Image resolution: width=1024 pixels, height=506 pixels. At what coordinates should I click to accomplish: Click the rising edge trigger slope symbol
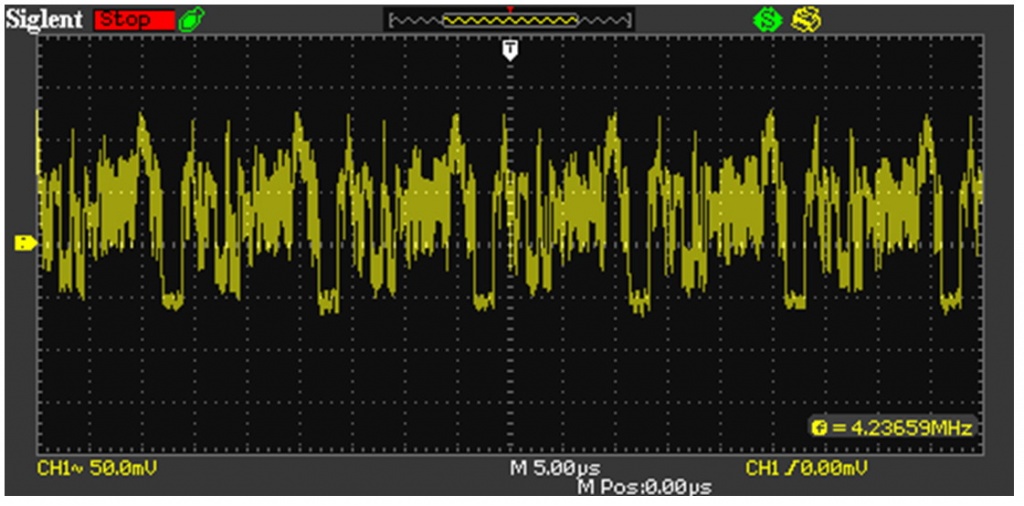click(788, 468)
